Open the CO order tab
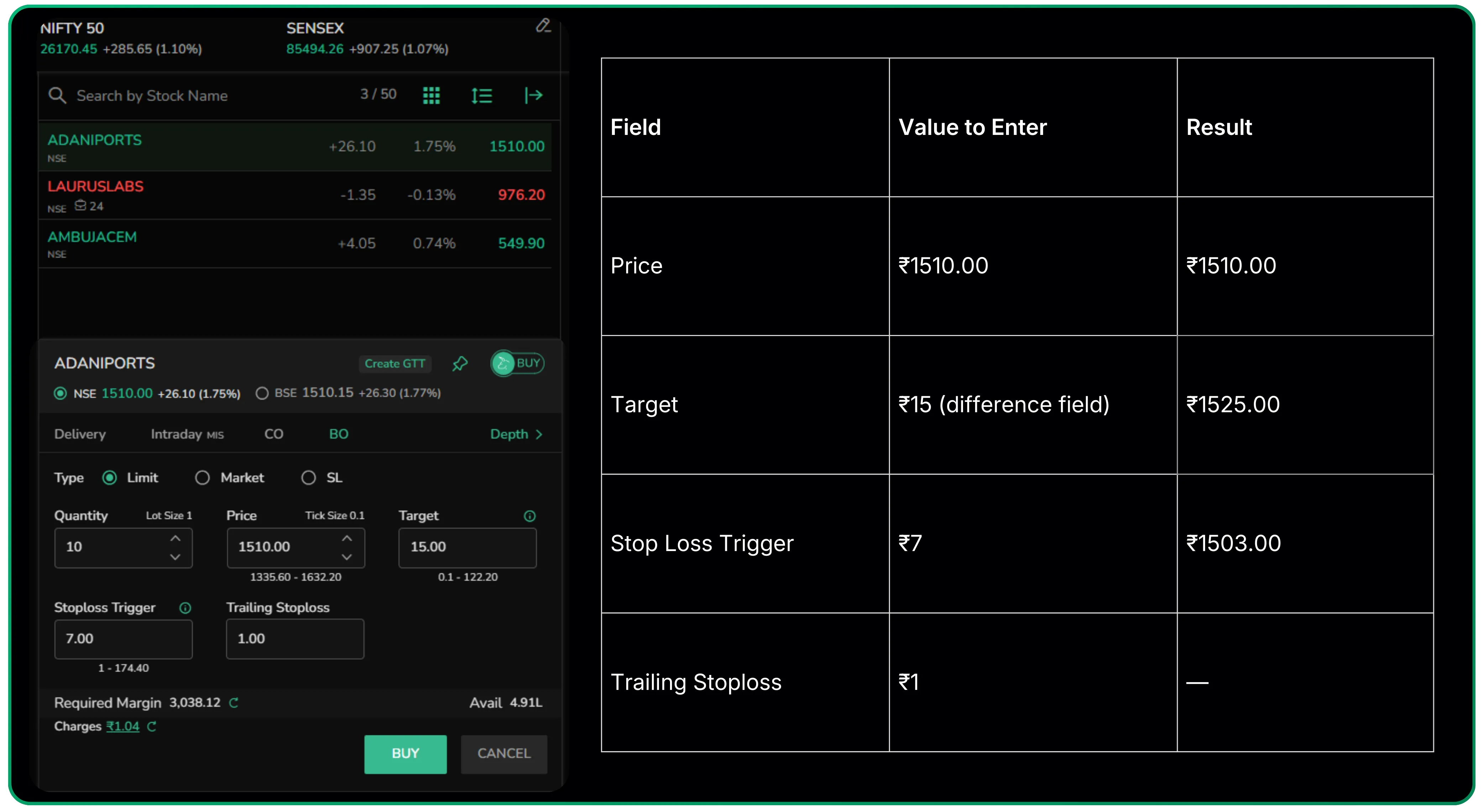 [x=274, y=434]
